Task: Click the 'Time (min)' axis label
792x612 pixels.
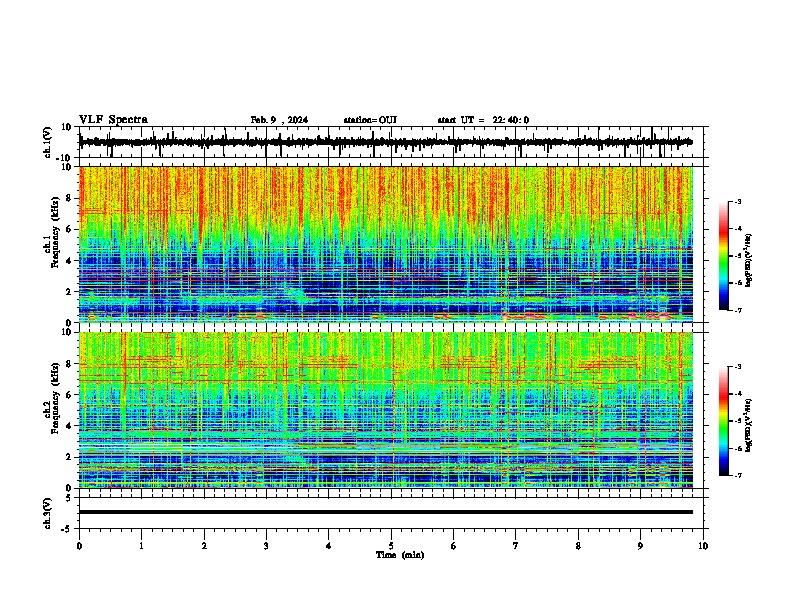Action: point(400,555)
